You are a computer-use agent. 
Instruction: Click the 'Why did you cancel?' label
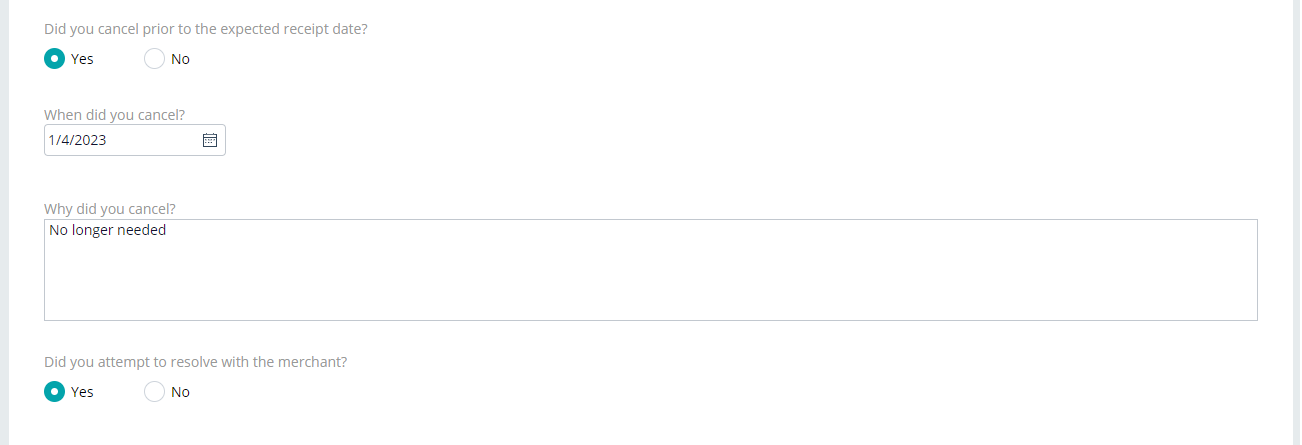110,209
